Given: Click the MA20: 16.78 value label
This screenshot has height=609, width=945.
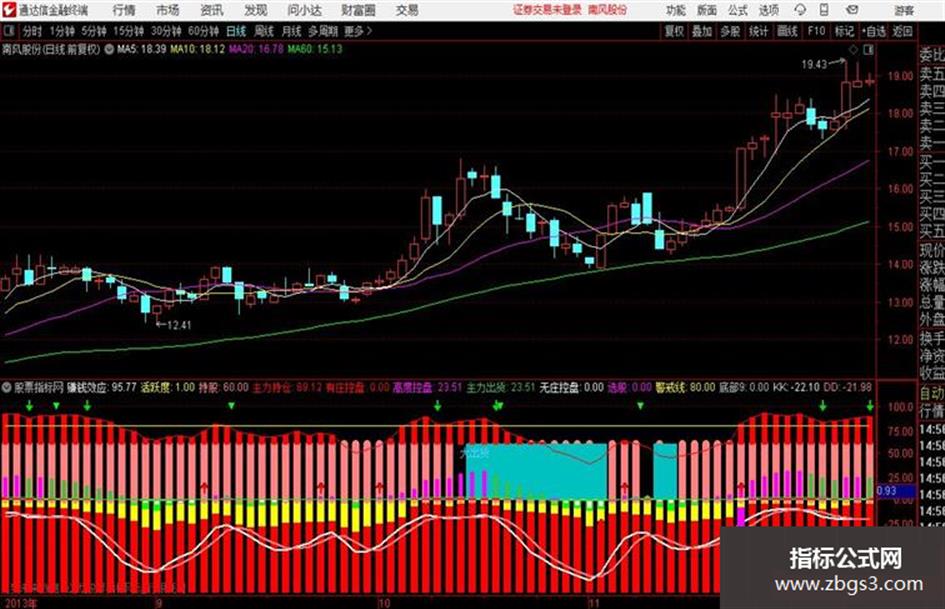Looking at the screenshot, I should point(256,49).
